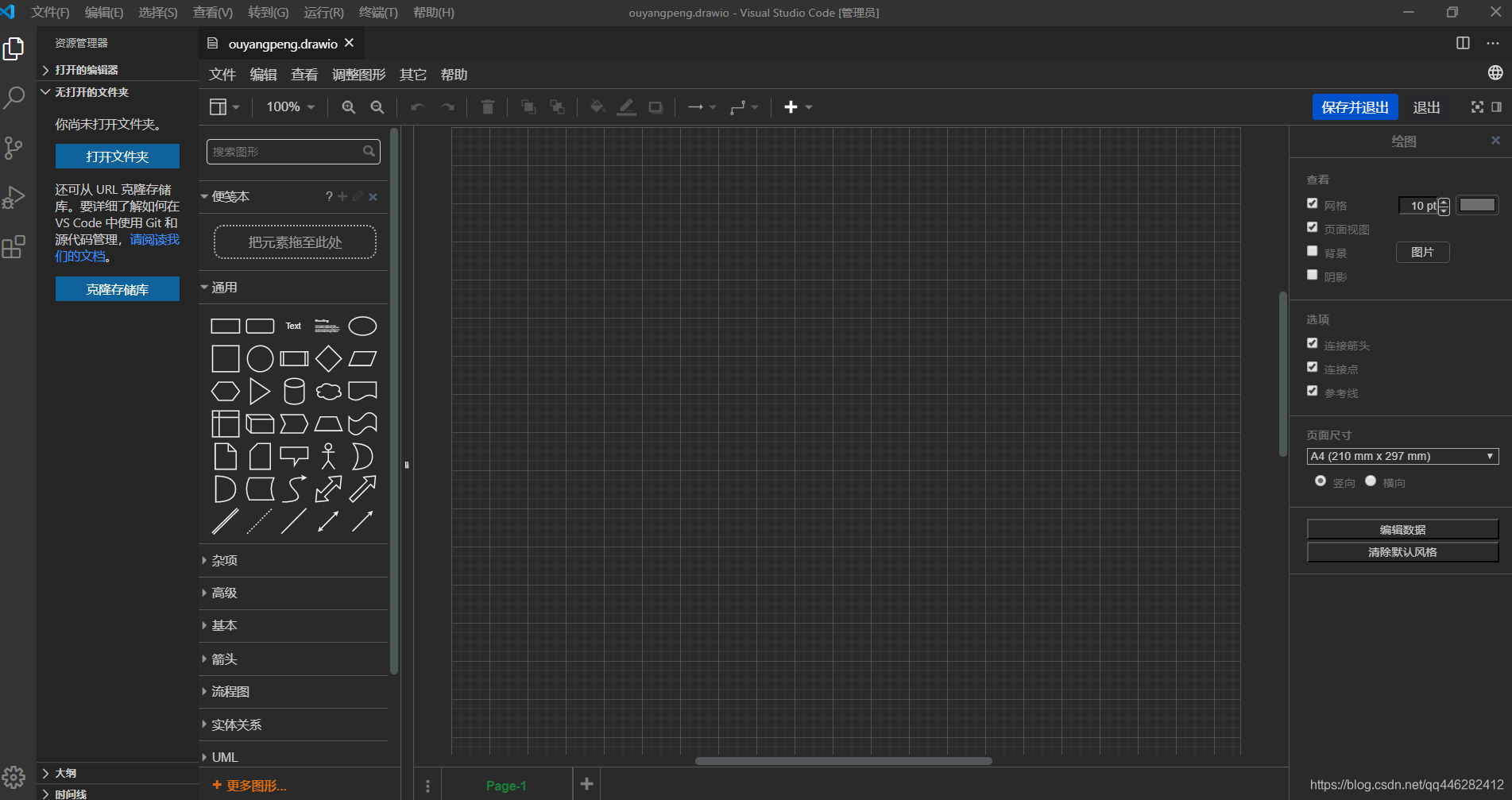This screenshot has height=800, width=1512.
Task: Click the 克隆存储库 button
Action: 118,289
